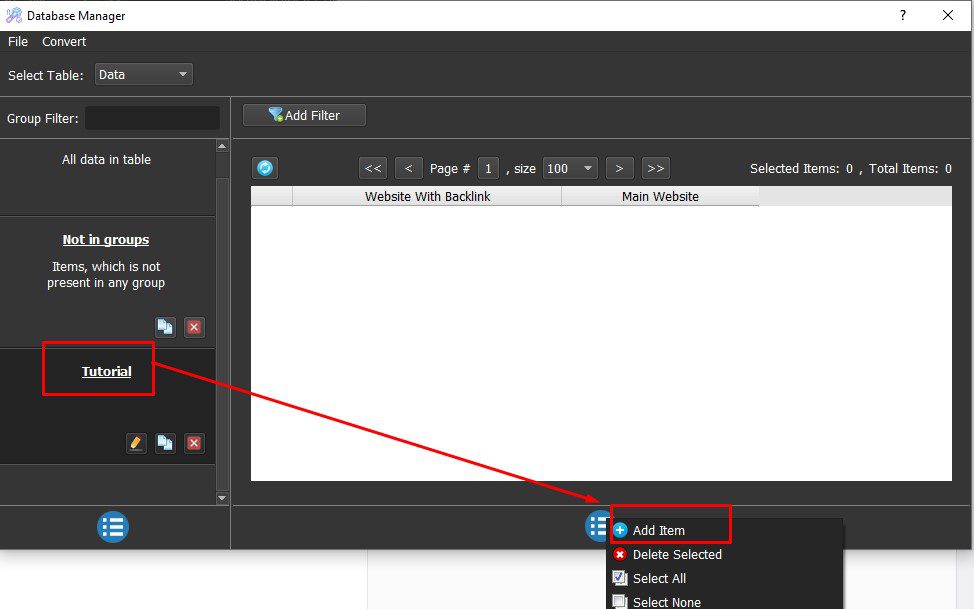Screen dimensions: 974x609
Task: Click the red delete icon under Not in groups
Action: (x=194, y=327)
